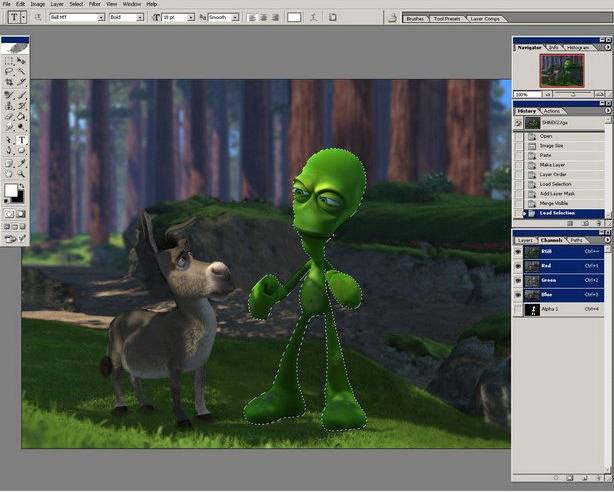Image resolution: width=614 pixels, height=492 pixels.
Task: Select the Brush tool
Action: coord(21,94)
